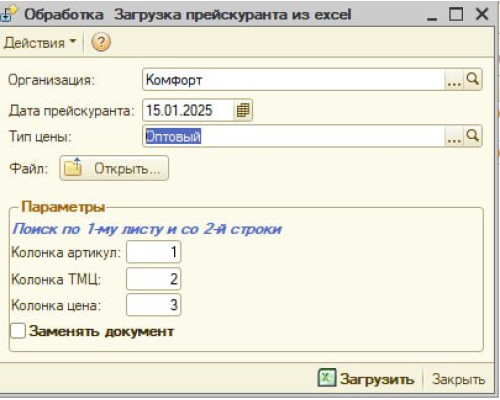Click the Организация: label
500x400 pixels.
pyautogui.click(x=51, y=80)
